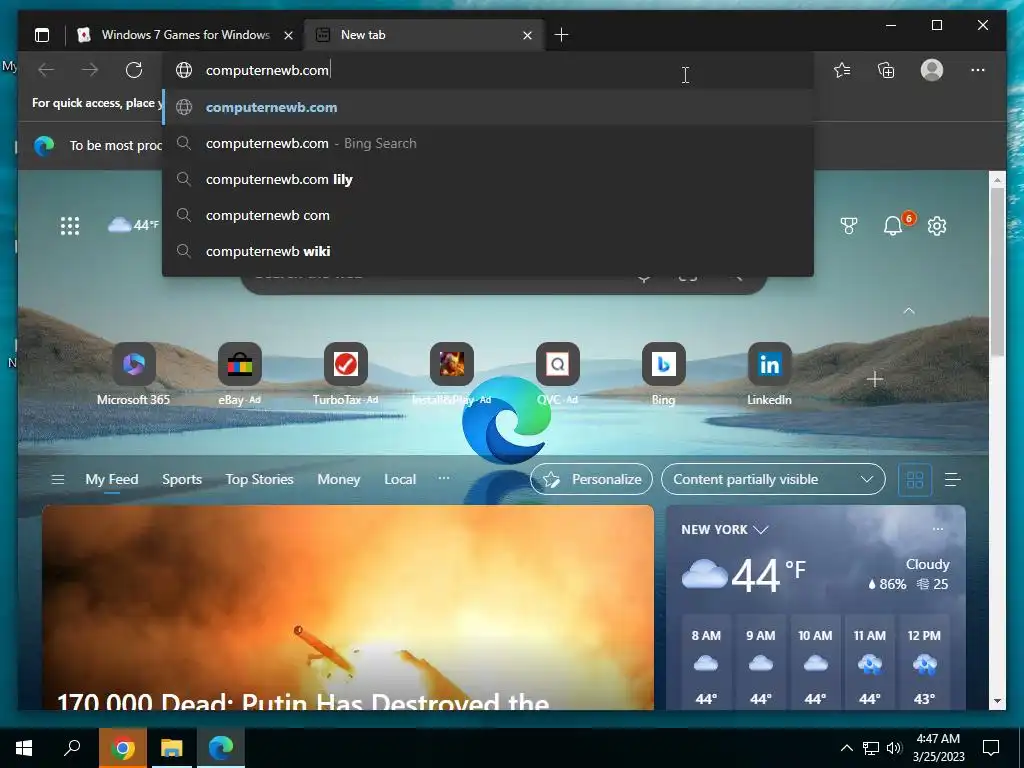Screen dimensions: 1024x768
Task: Close the Windows 7 Games tab
Action: point(288,35)
